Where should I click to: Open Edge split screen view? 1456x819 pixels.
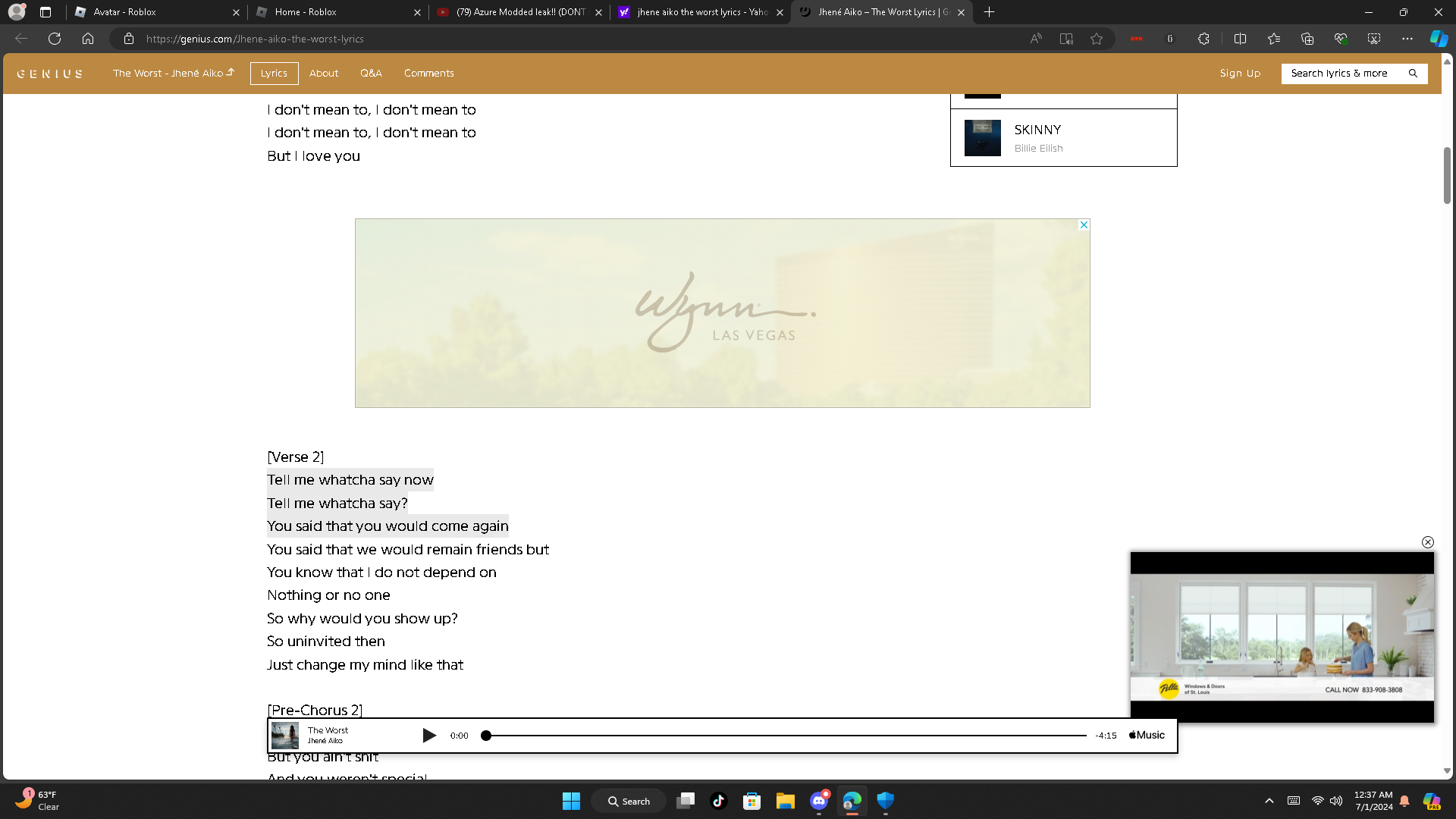pyautogui.click(x=1241, y=39)
